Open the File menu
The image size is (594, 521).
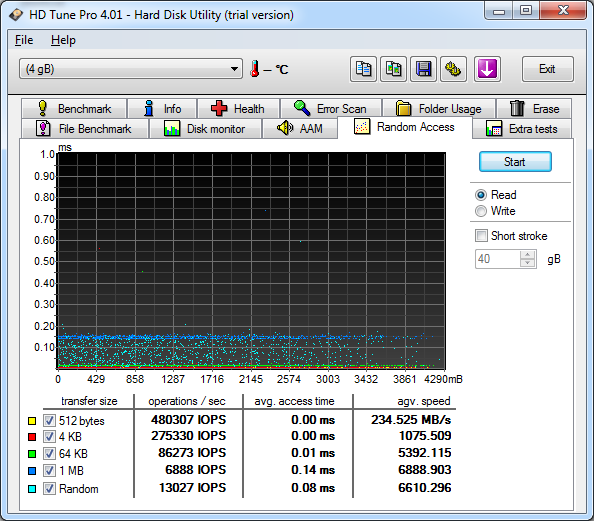[x=24, y=40]
